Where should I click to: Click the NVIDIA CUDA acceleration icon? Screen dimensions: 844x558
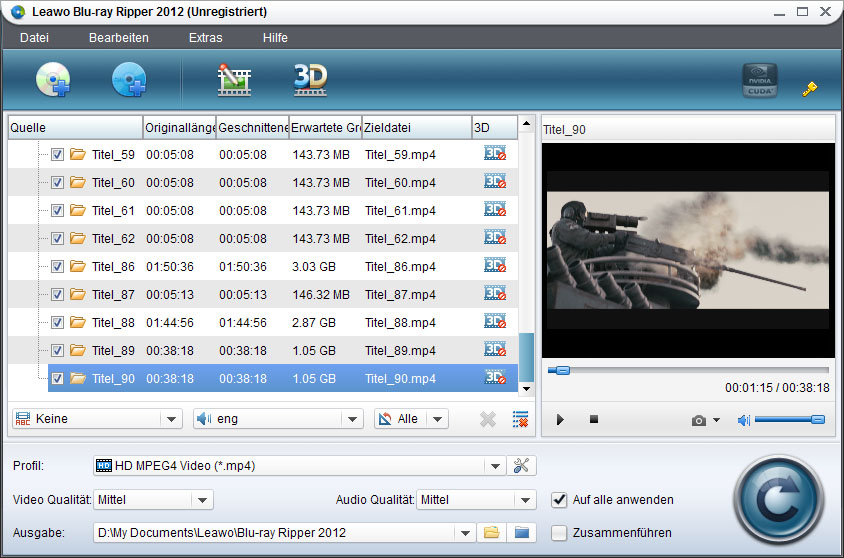pyautogui.click(x=759, y=81)
